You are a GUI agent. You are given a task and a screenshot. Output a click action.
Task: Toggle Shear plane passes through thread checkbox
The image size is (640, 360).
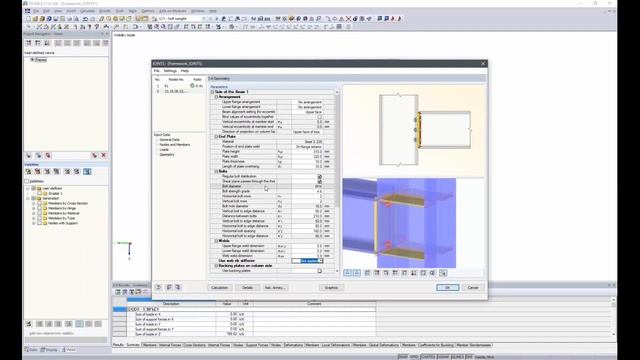click(320, 181)
